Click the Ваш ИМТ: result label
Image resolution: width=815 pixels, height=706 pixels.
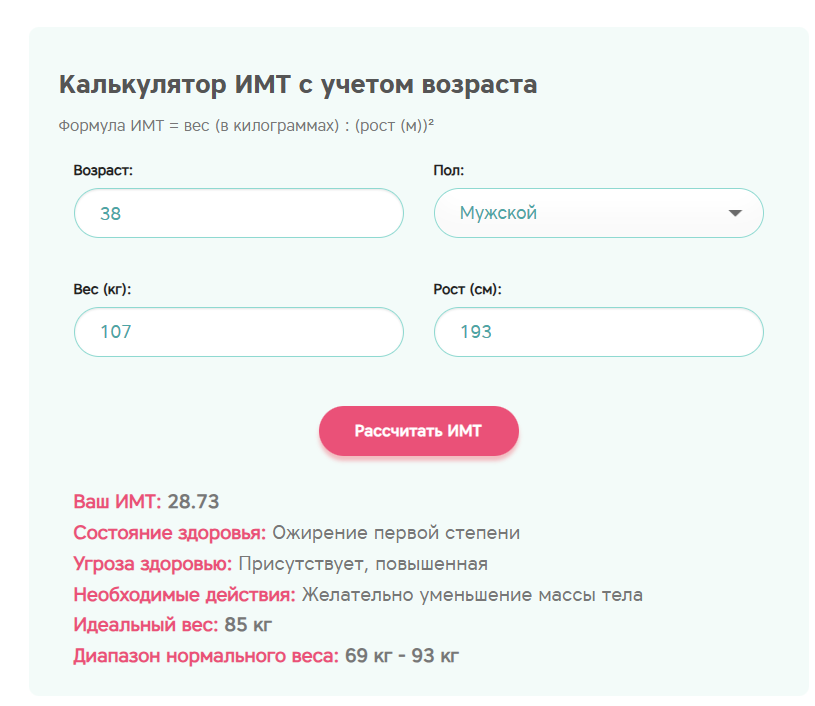117,502
